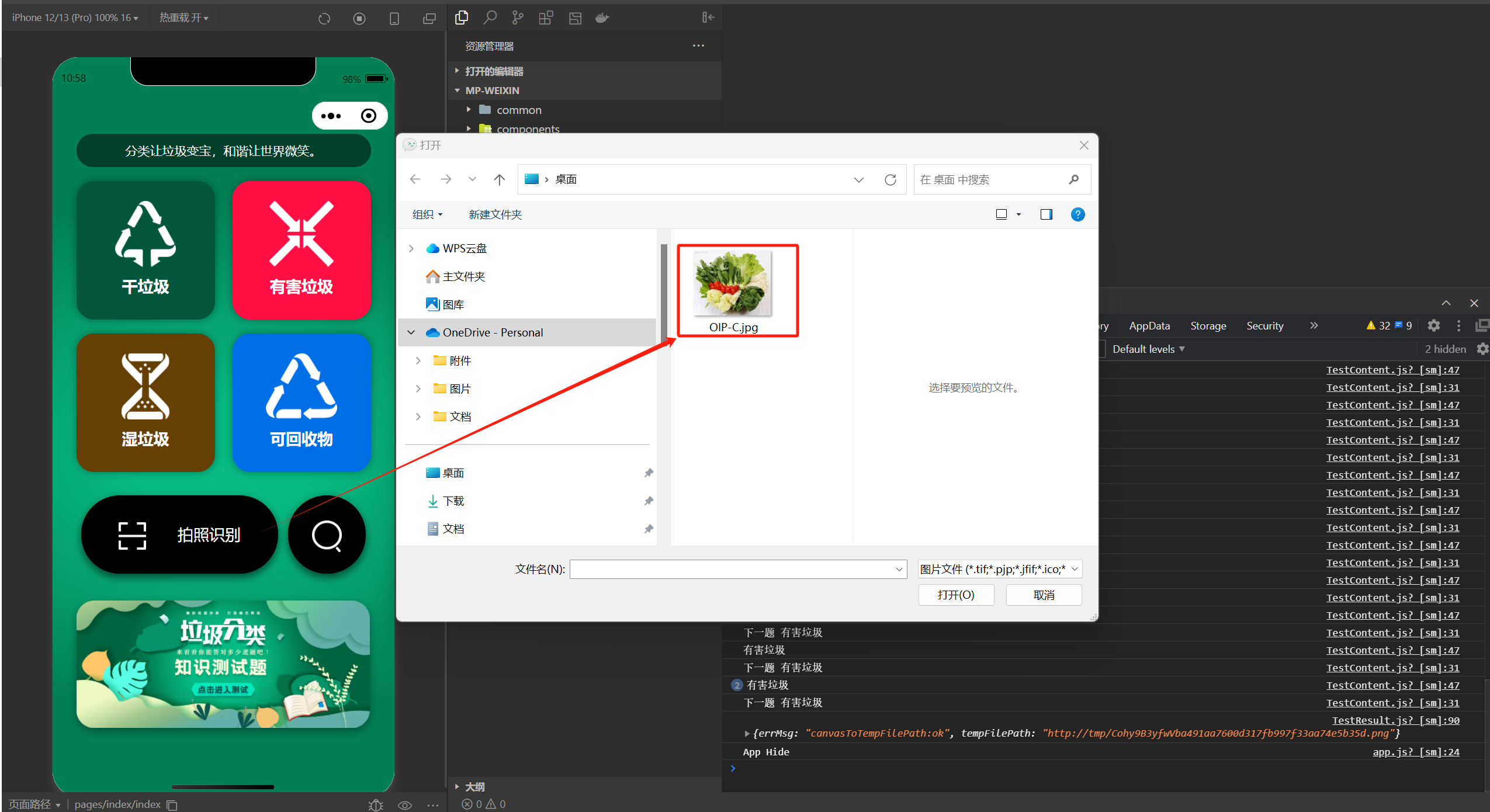The width and height of the screenshot is (1490, 812).
Task: Open the source control branch icon
Action: tap(518, 18)
